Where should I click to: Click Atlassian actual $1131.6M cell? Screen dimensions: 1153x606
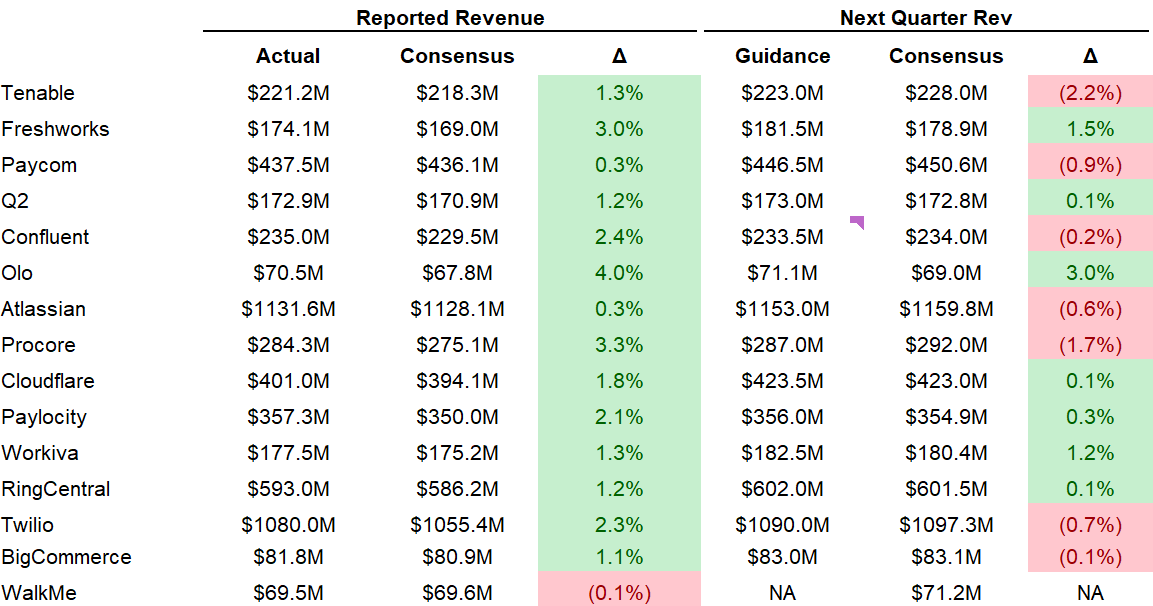pos(288,310)
